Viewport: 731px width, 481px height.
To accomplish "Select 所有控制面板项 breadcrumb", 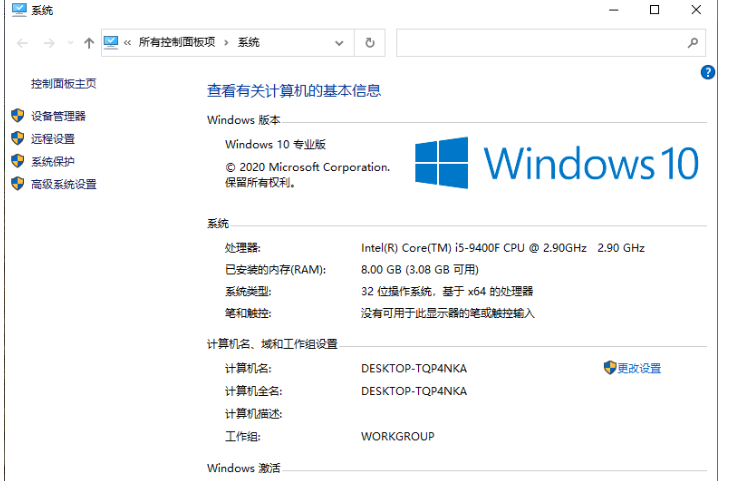I will click(177, 42).
